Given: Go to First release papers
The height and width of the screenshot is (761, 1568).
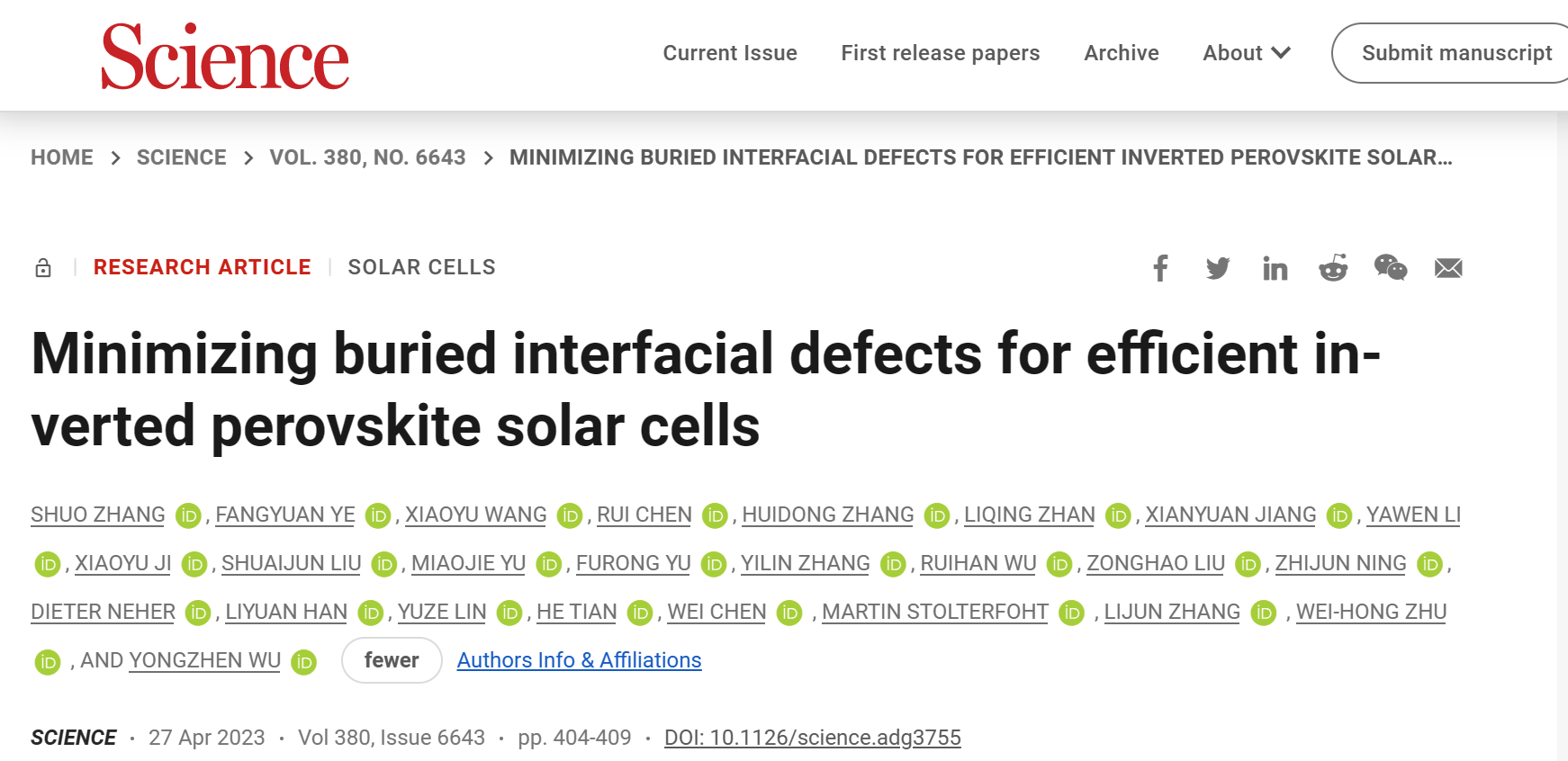Looking at the screenshot, I should pyautogui.click(x=940, y=53).
